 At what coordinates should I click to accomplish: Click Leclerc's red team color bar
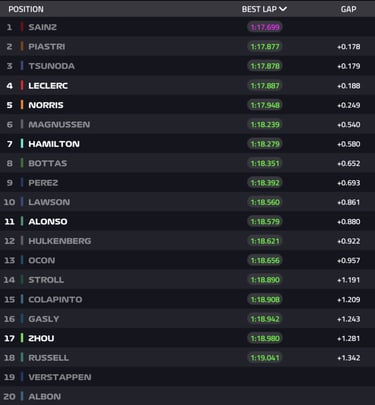22,85
